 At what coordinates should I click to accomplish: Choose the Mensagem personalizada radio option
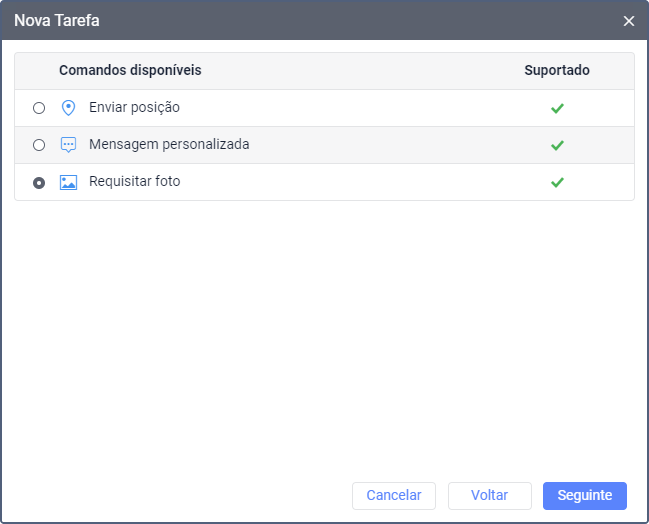[39, 145]
